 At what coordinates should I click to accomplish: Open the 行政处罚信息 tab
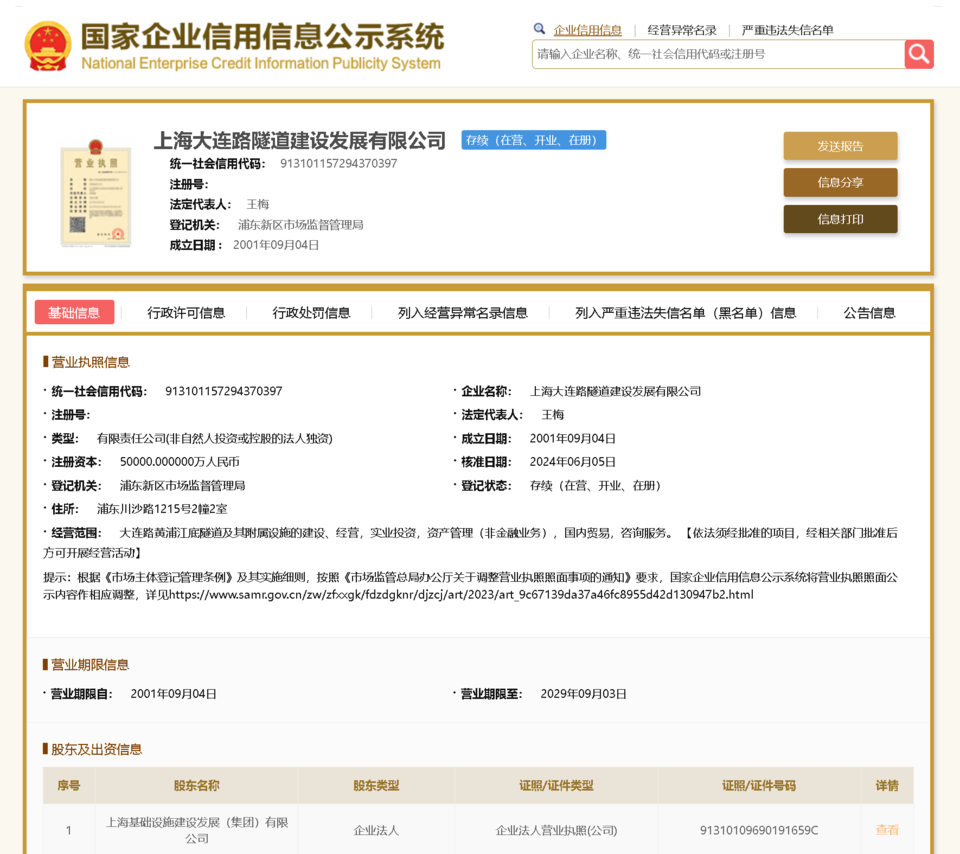(311, 313)
